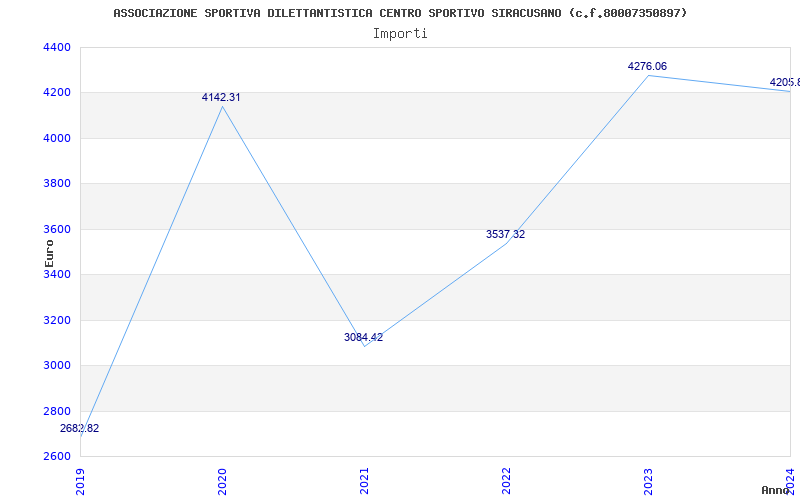Screen dimensions: 800x500
Task: Click the 2023 year tick label
Action: tap(648, 481)
